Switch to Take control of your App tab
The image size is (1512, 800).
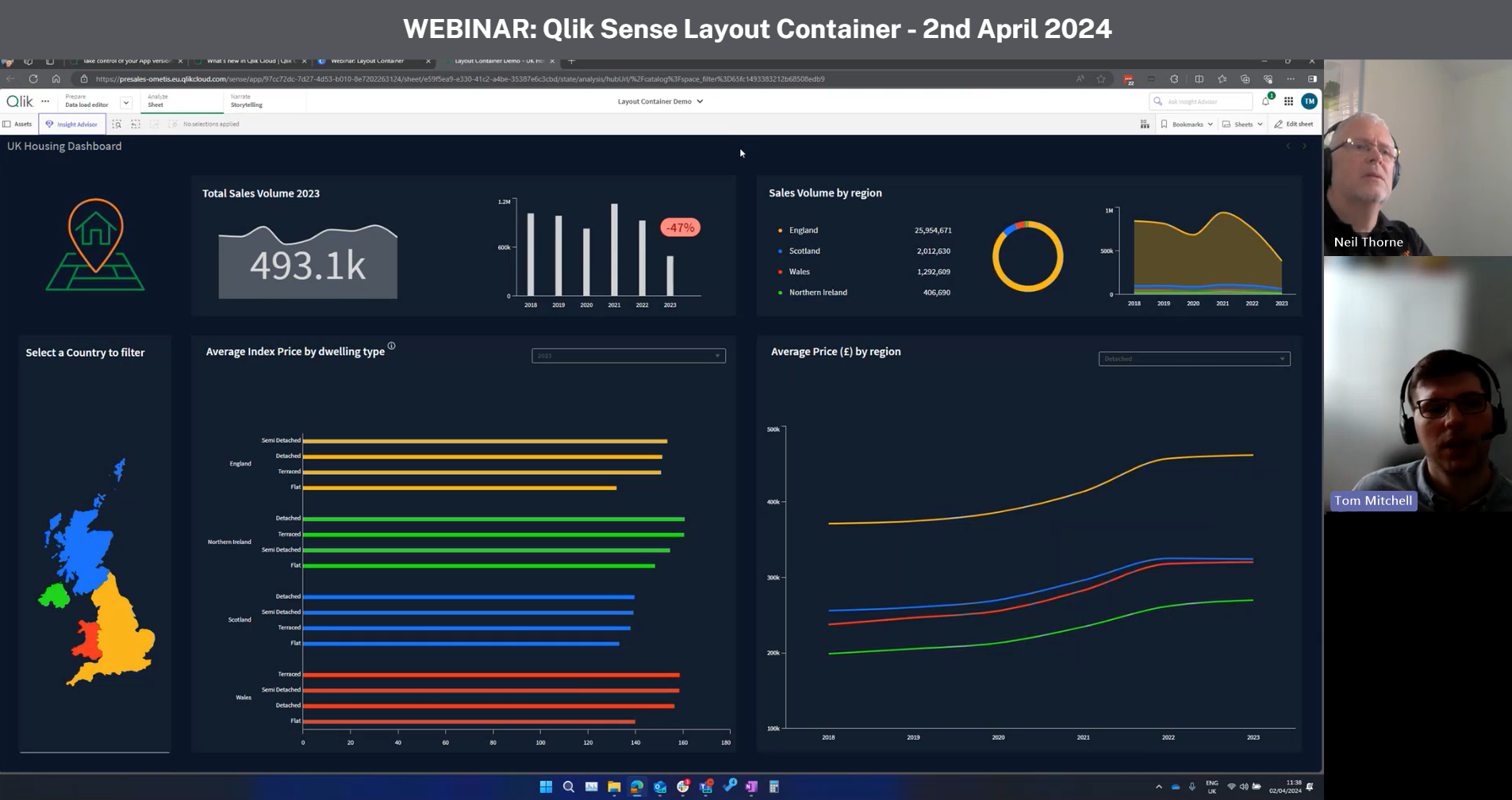pos(126,61)
